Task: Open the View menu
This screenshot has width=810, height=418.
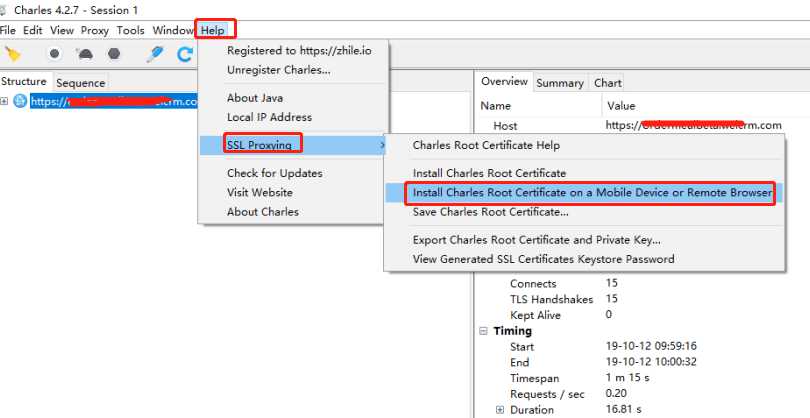Action: coord(62,30)
